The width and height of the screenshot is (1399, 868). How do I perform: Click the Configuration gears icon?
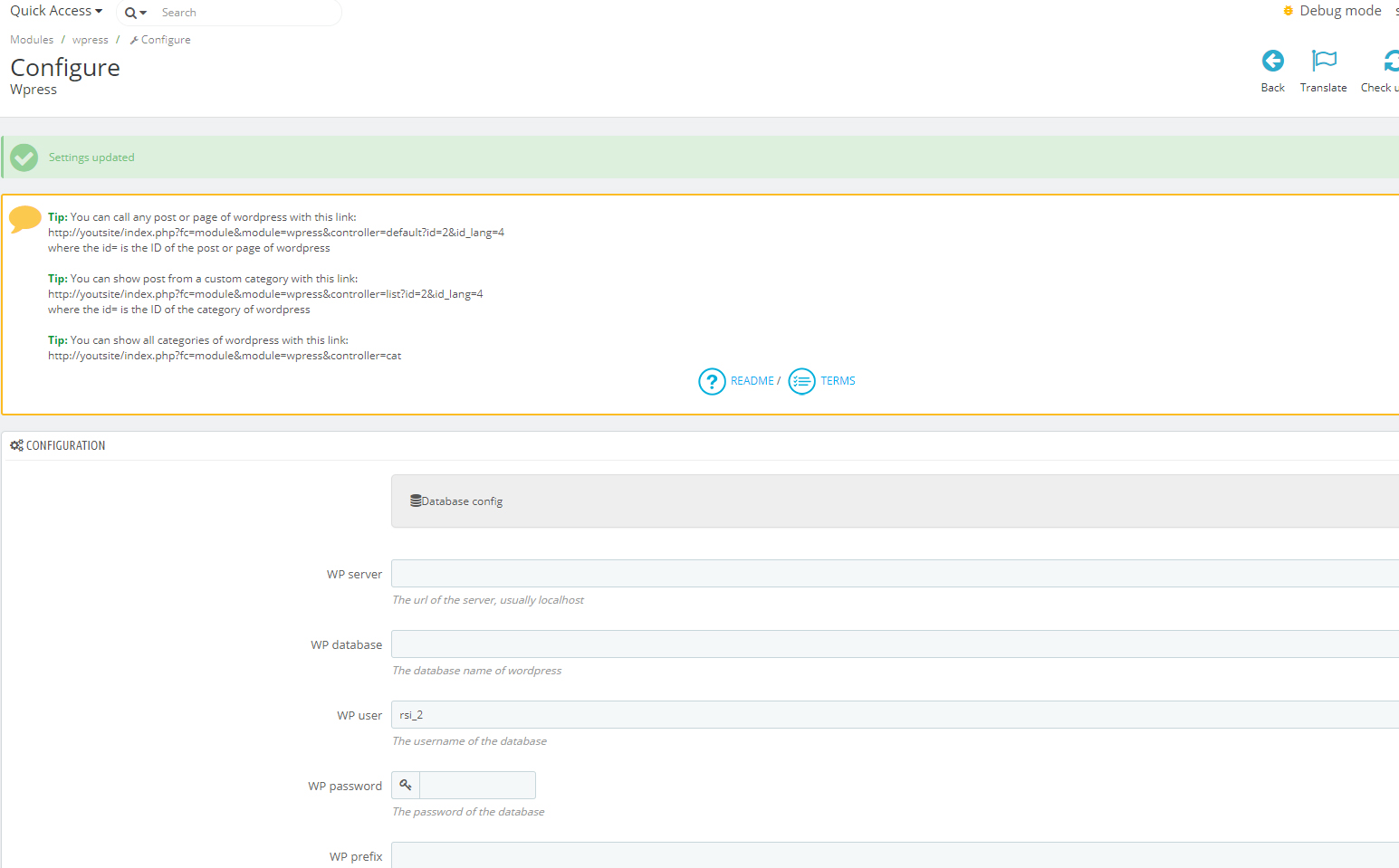(x=16, y=445)
